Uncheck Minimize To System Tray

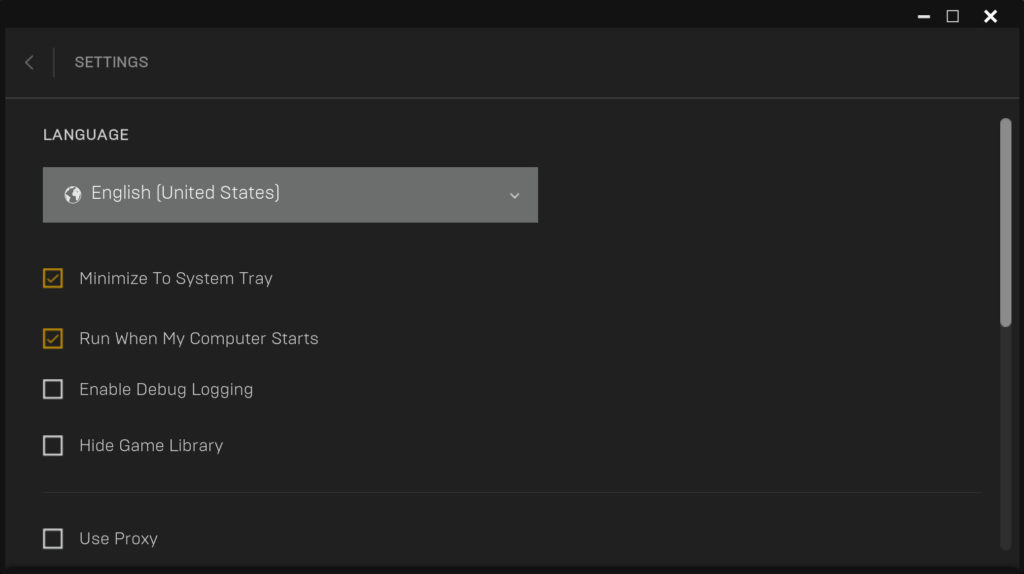tap(53, 278)
